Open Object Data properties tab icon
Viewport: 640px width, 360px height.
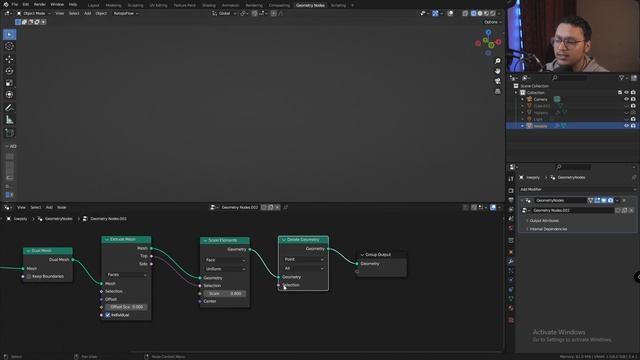click(x=511, y=299)
